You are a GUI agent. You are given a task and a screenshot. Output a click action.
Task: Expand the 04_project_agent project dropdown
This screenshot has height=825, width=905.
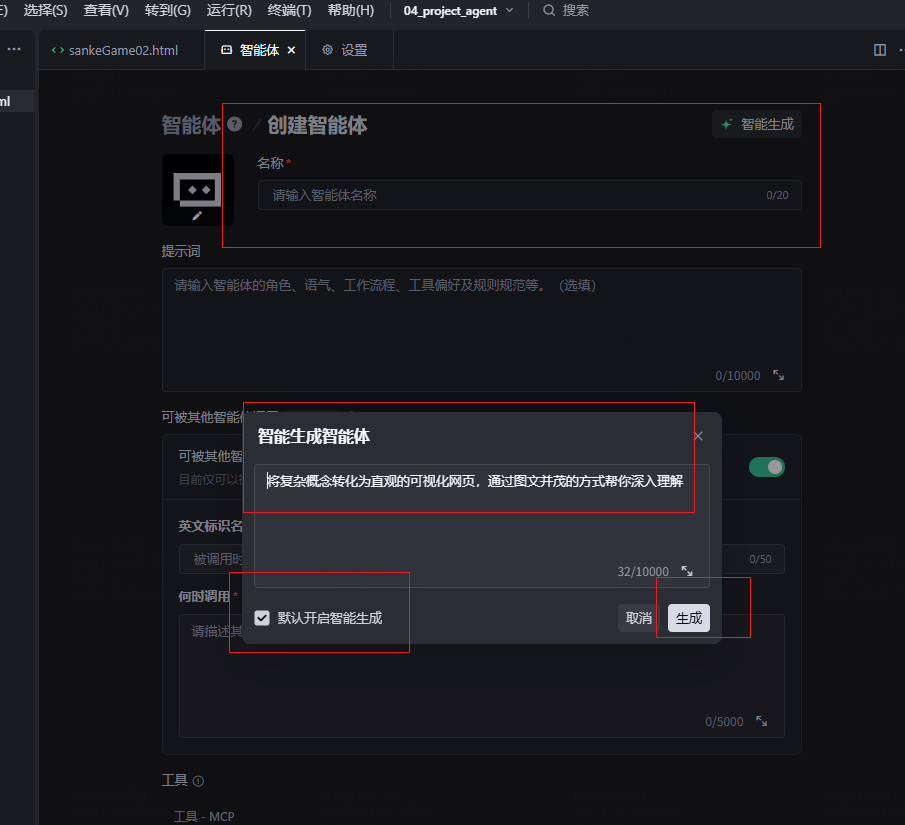pyautogui.click(x=458, y=10)
